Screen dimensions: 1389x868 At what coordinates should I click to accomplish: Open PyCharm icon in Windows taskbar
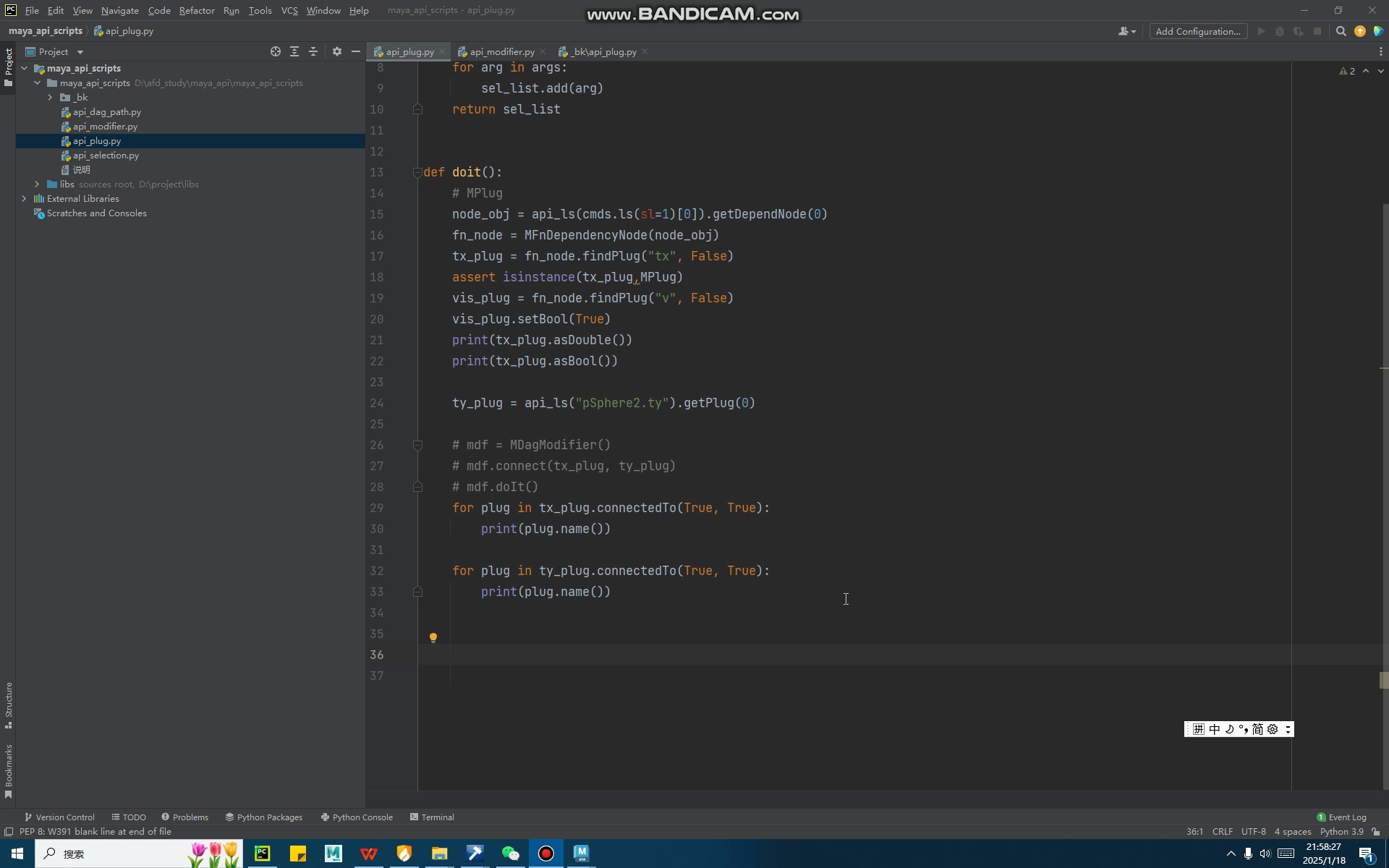point(262,854)
